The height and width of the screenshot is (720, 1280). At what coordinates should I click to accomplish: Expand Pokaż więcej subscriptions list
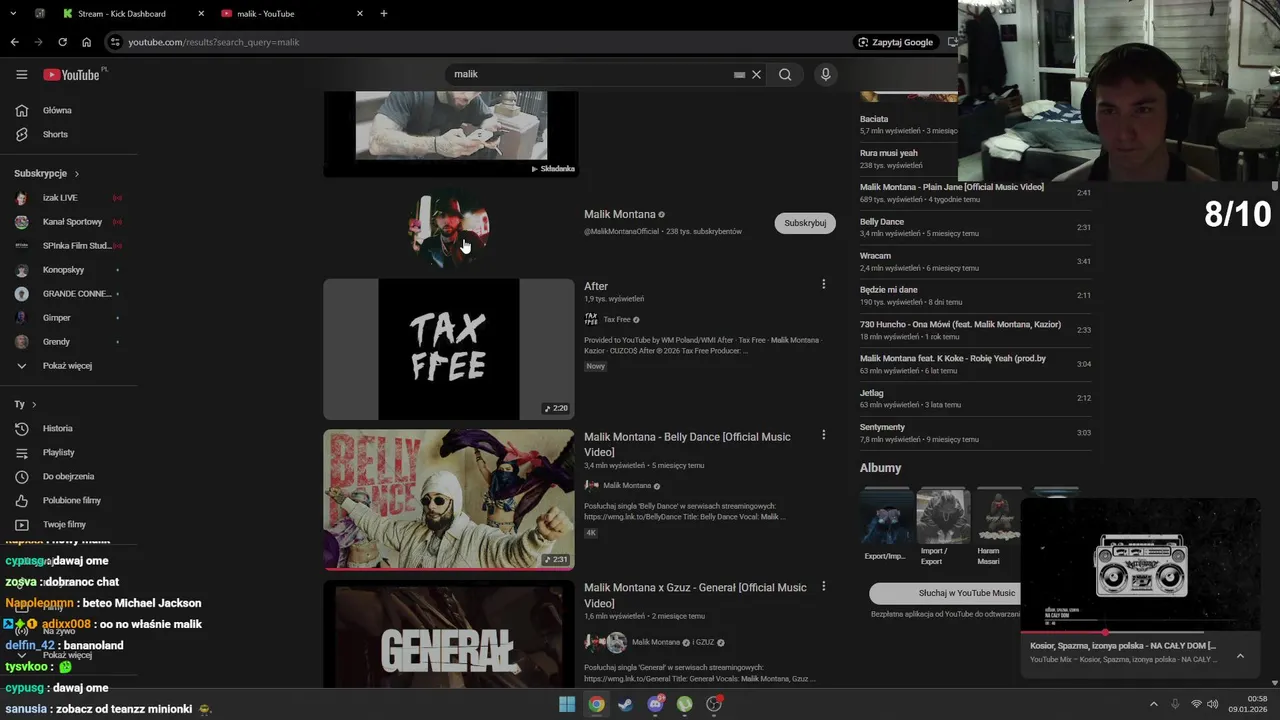tap(69, 366)
